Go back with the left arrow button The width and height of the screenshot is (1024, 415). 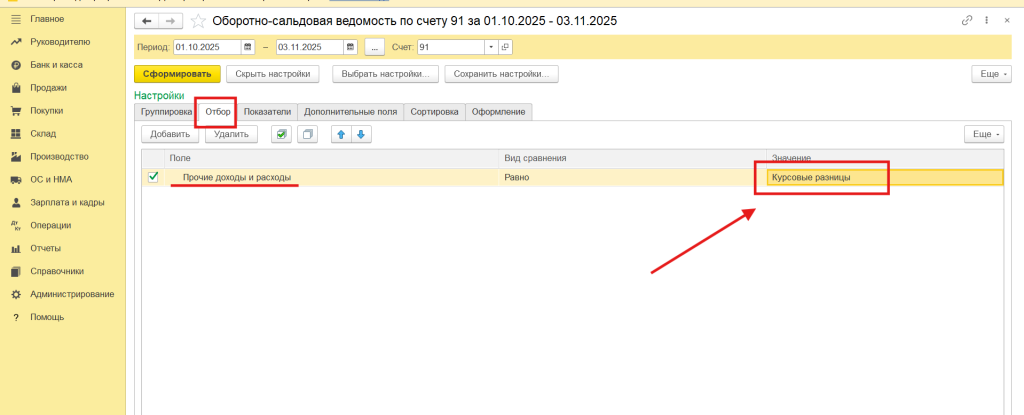146,22
